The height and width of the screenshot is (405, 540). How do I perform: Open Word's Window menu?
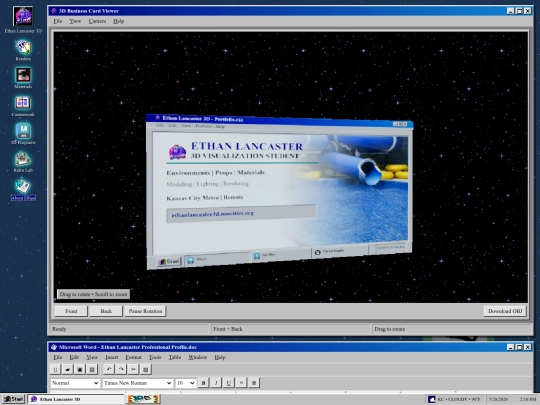click(197, 357)
